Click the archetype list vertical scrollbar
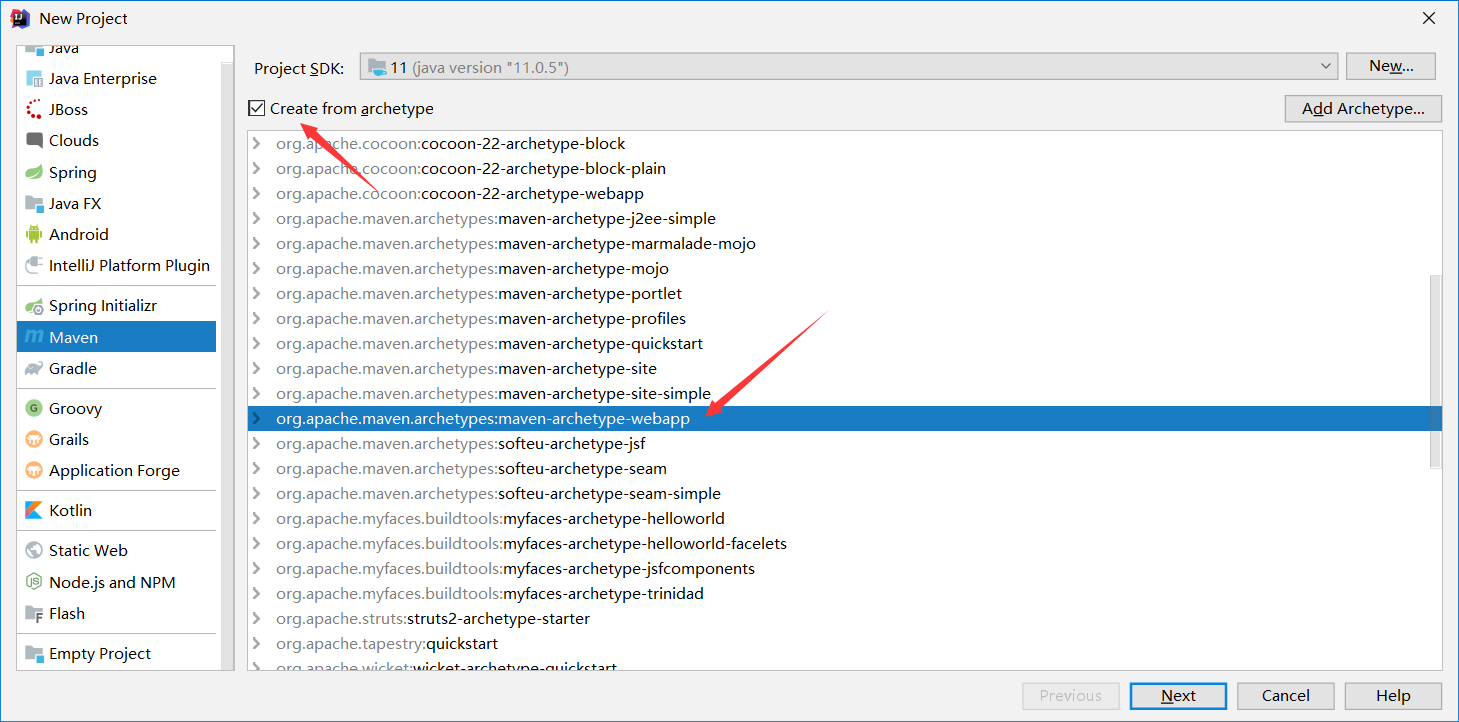1459x722 pixels. click(x=1435, y=370)
